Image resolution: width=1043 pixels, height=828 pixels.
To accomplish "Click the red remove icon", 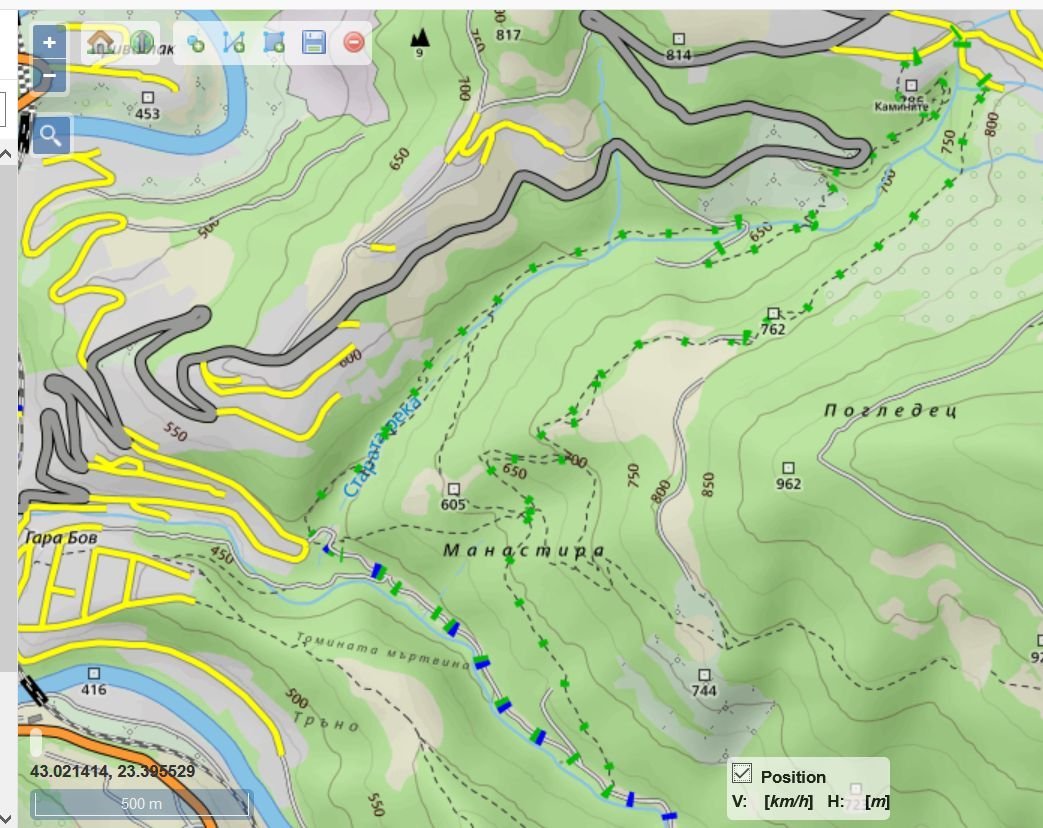I will [x=353, y=43].
